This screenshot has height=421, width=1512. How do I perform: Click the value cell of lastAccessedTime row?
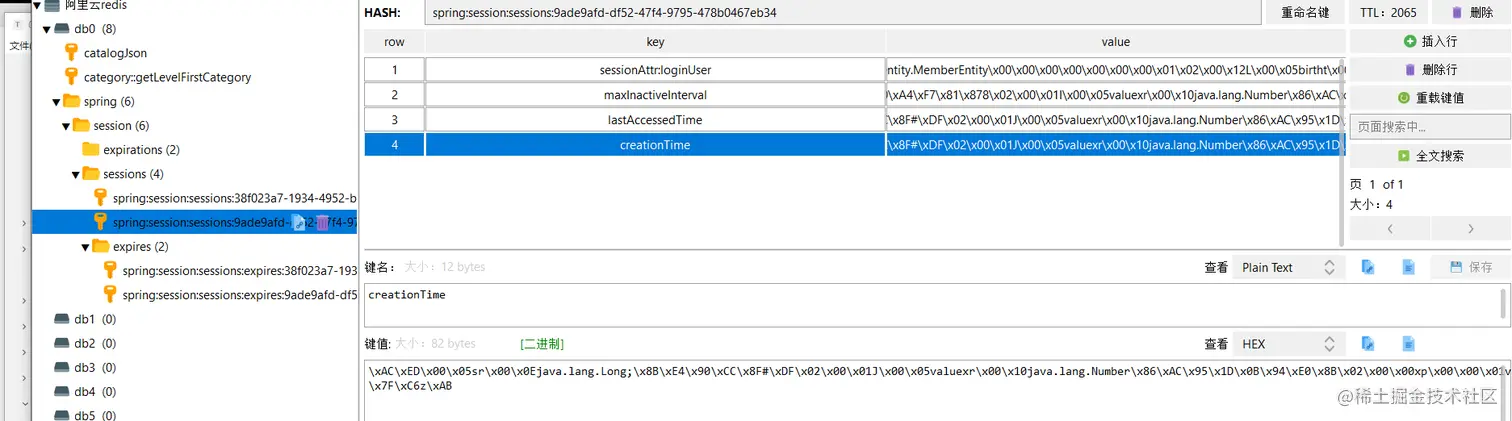(1115, 120)
